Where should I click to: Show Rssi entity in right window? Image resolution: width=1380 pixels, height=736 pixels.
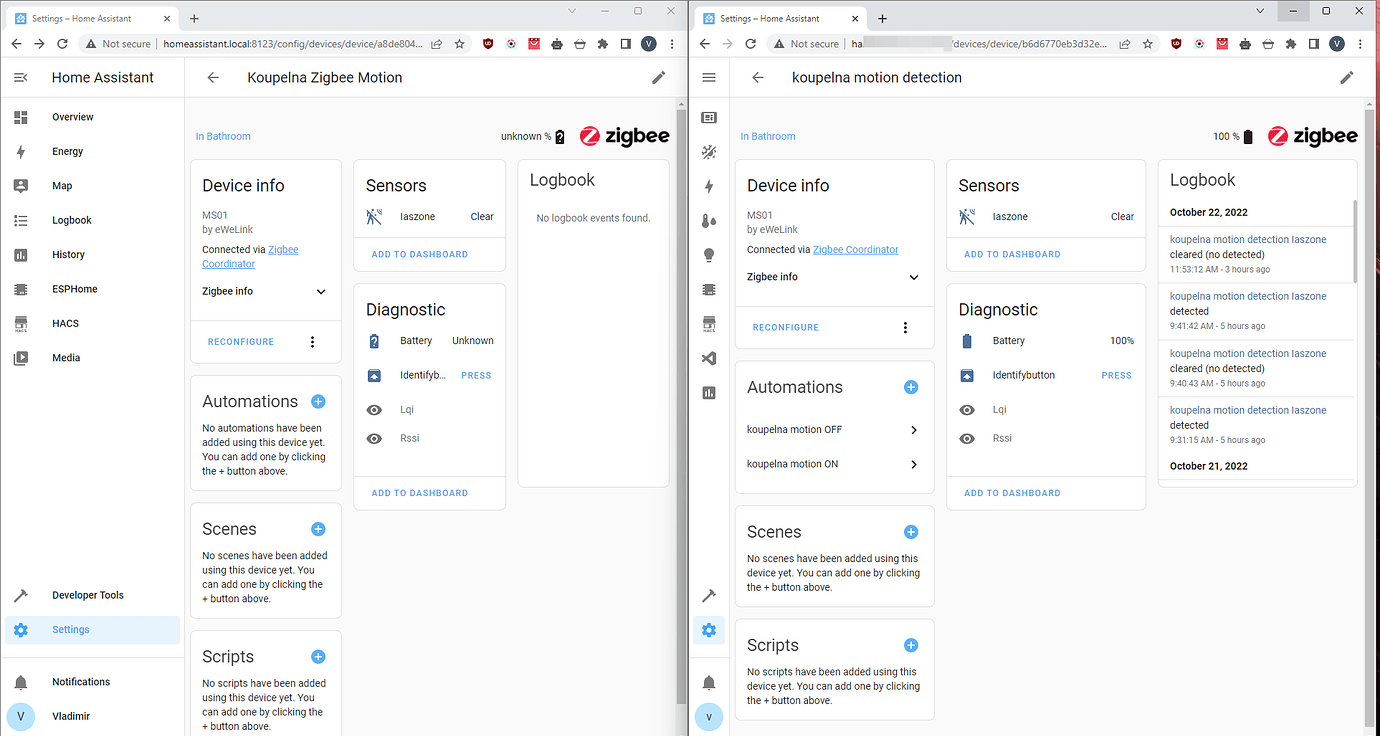tap(1045, 438)
